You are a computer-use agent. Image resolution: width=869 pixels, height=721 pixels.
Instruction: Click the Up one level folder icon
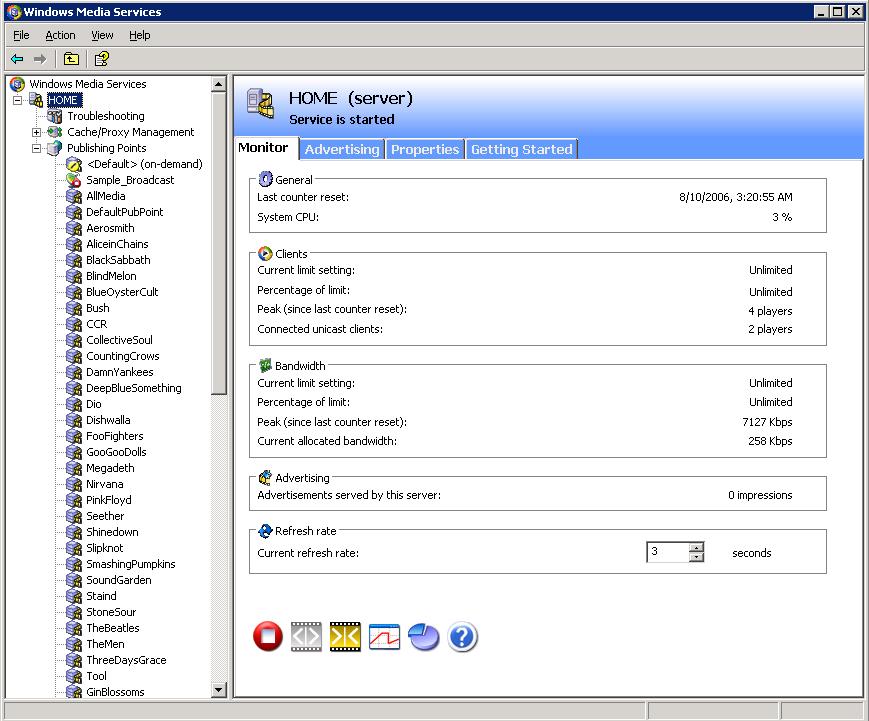(x=71, y=59)
